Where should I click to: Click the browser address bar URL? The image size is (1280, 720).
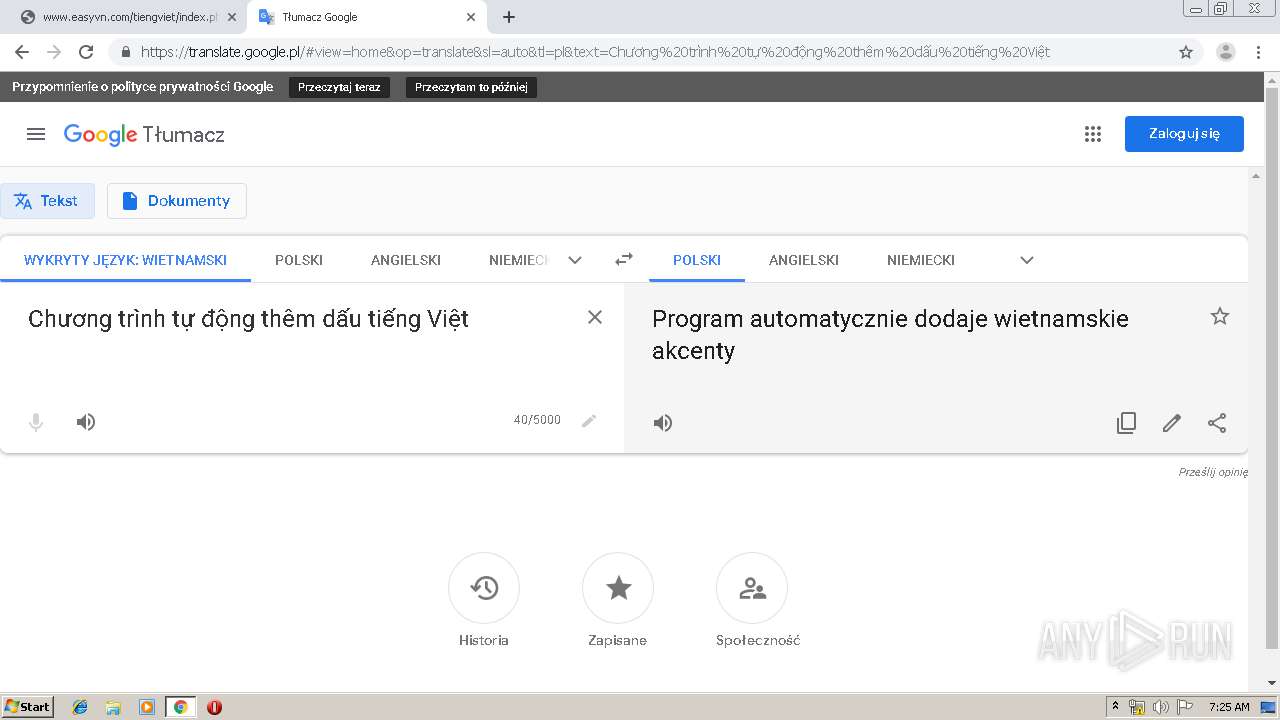pos(595,52)
